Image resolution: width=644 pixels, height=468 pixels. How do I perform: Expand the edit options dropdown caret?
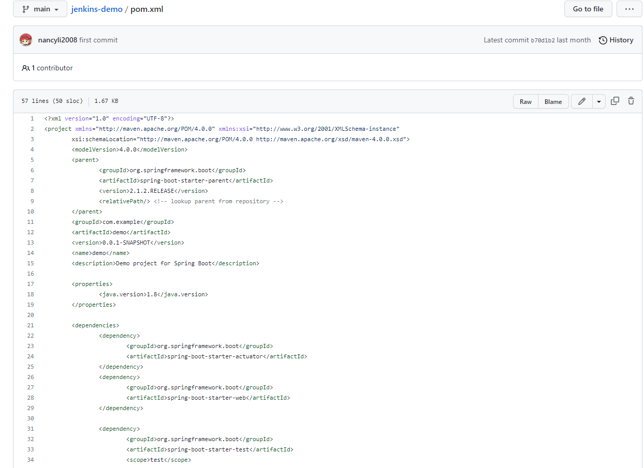(599, 102)
